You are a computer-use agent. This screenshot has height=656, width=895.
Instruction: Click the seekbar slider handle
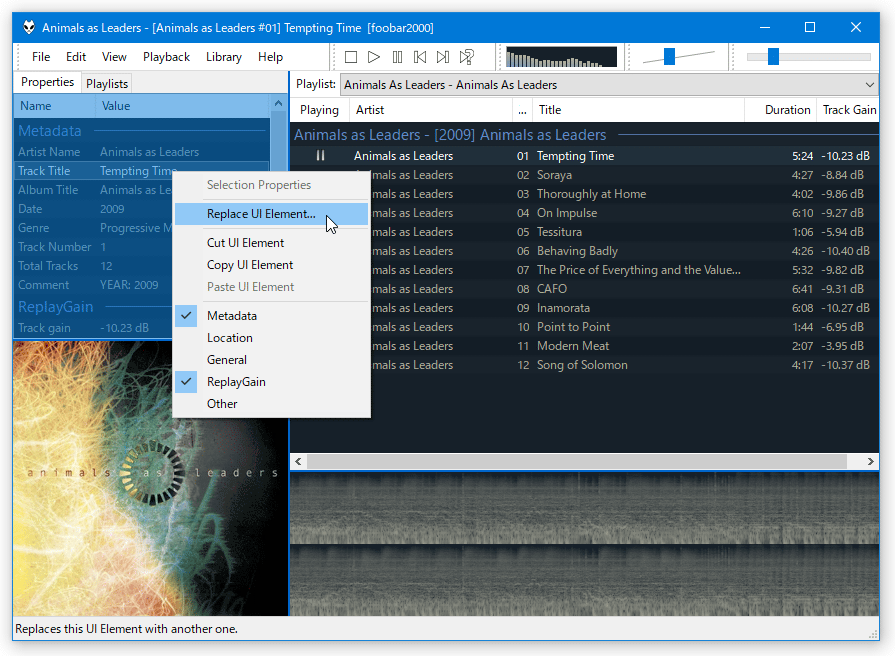(773, 57)
